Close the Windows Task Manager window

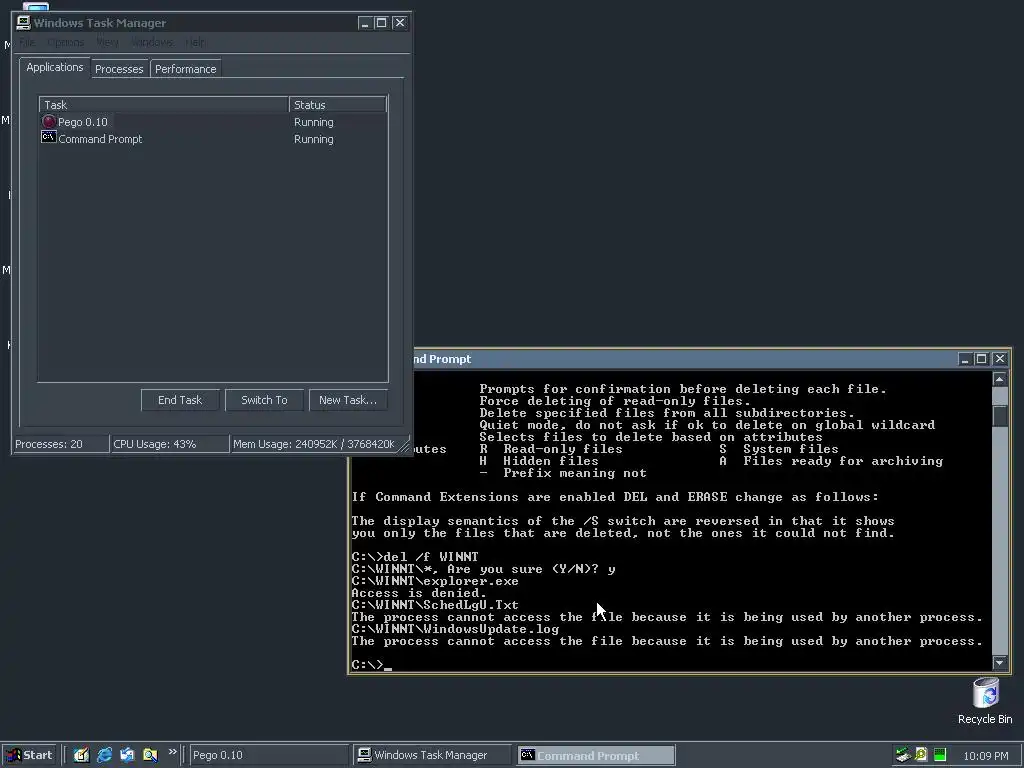pyautogui.click(x=400, y=23)
